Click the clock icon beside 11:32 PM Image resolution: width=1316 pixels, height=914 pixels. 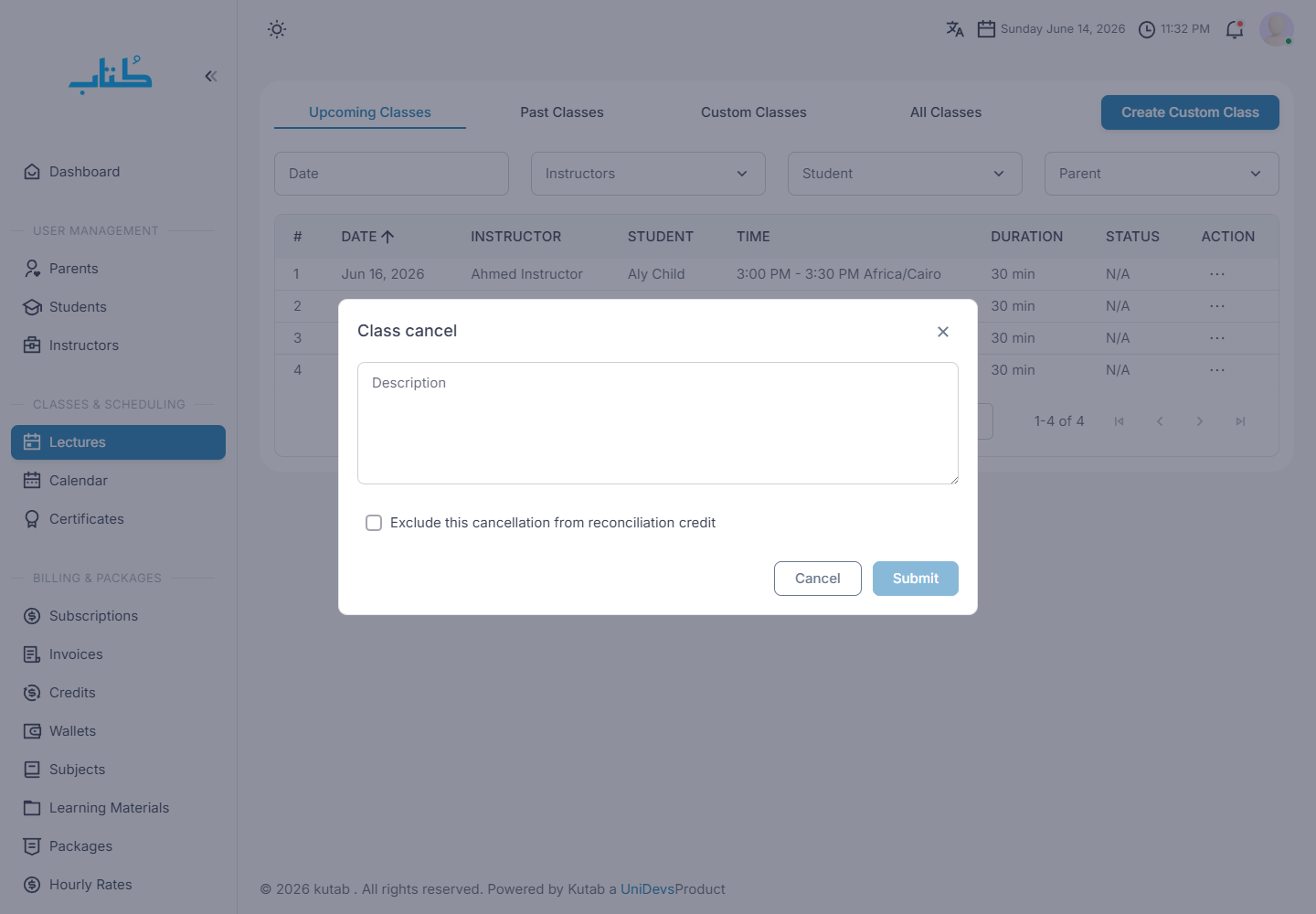coord(1147,29)
